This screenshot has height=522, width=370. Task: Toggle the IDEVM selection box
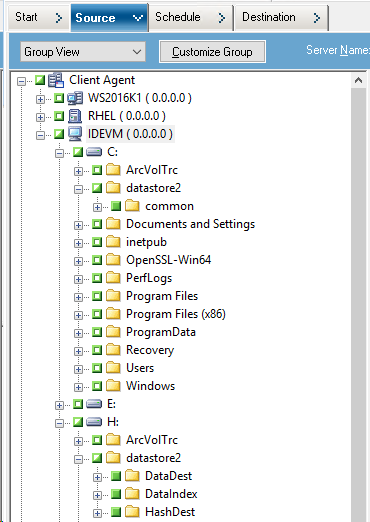click(59, 134)
